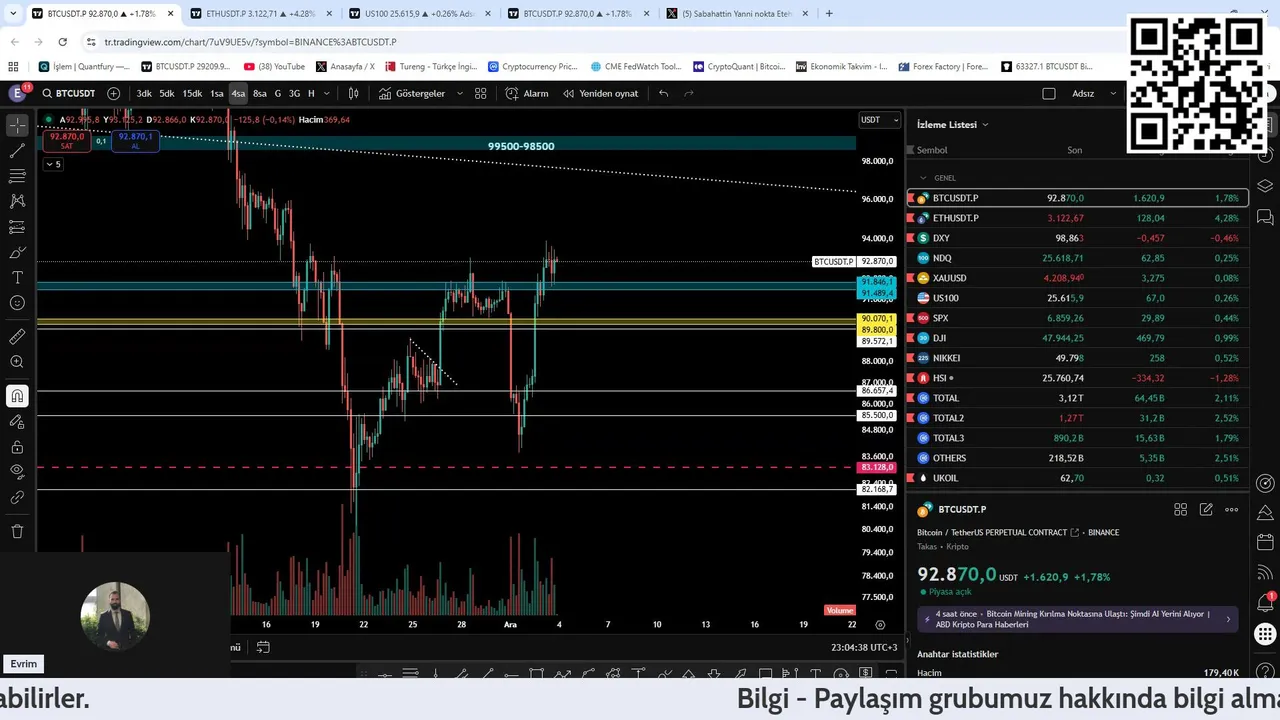This screenshot has width=1280, height=720.
Task: Reload the page in browser
Action: point(62,42)
